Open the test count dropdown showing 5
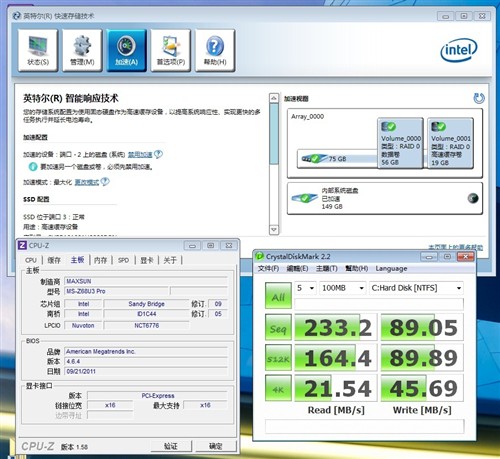 coord(305,288)
